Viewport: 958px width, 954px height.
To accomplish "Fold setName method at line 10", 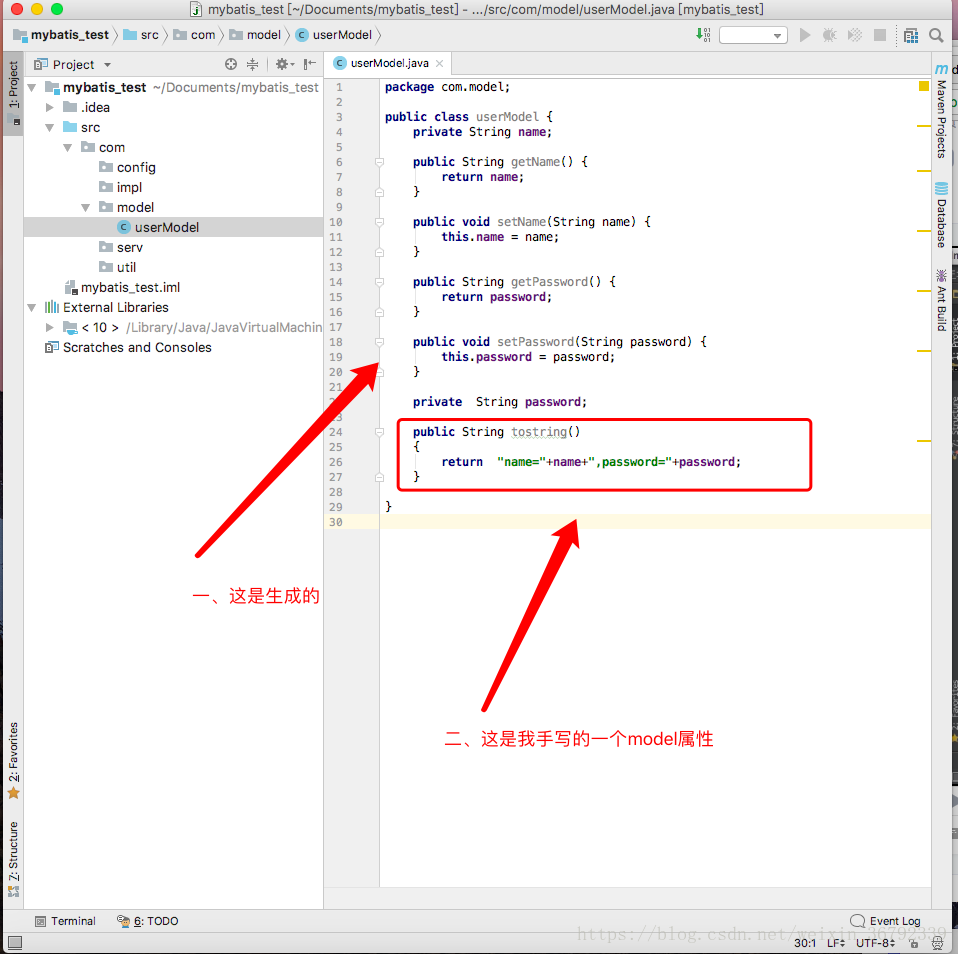I will (x=379, y=222).
